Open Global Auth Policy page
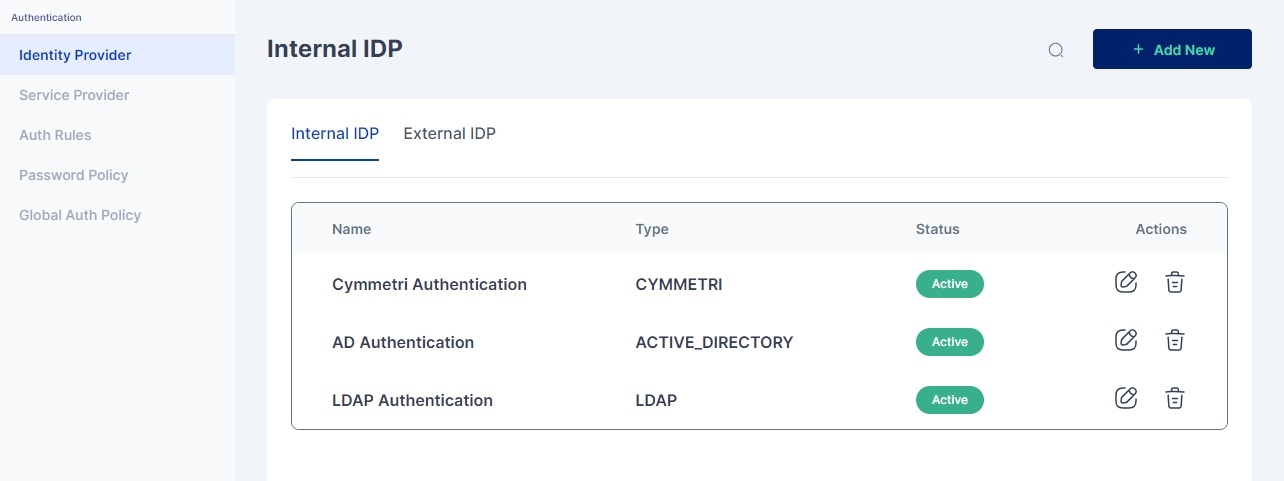Image resolution: width=1284 pixels, height=481 pixels. click(80, 215)
